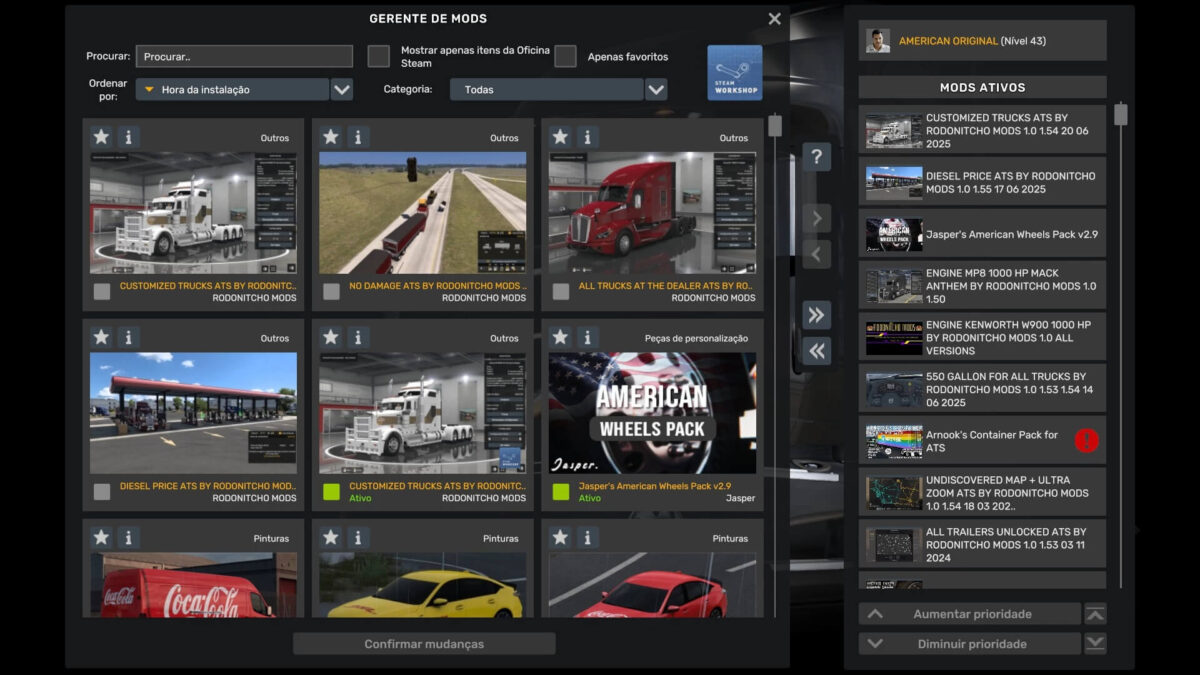Disable the active Jasper's American Wheels Pack checkbox

click(x=561, y=491)
